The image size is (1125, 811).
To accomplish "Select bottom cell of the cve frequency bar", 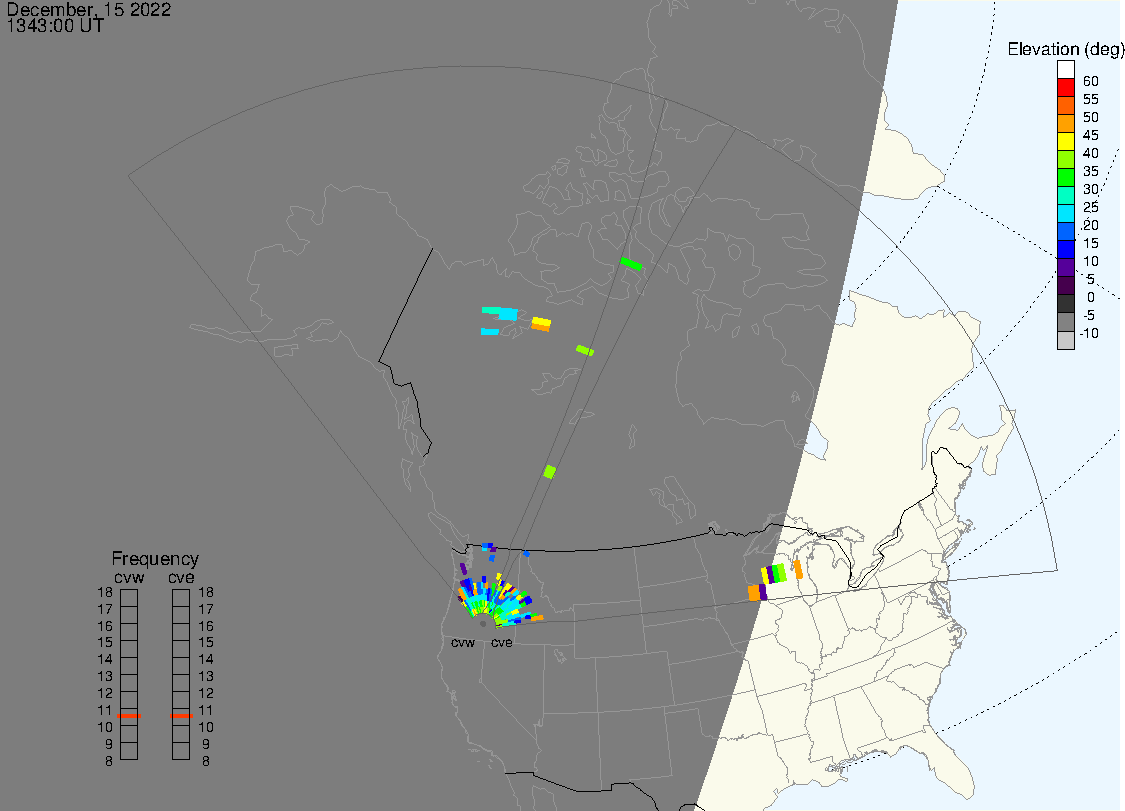I will [x=181, y=751].
